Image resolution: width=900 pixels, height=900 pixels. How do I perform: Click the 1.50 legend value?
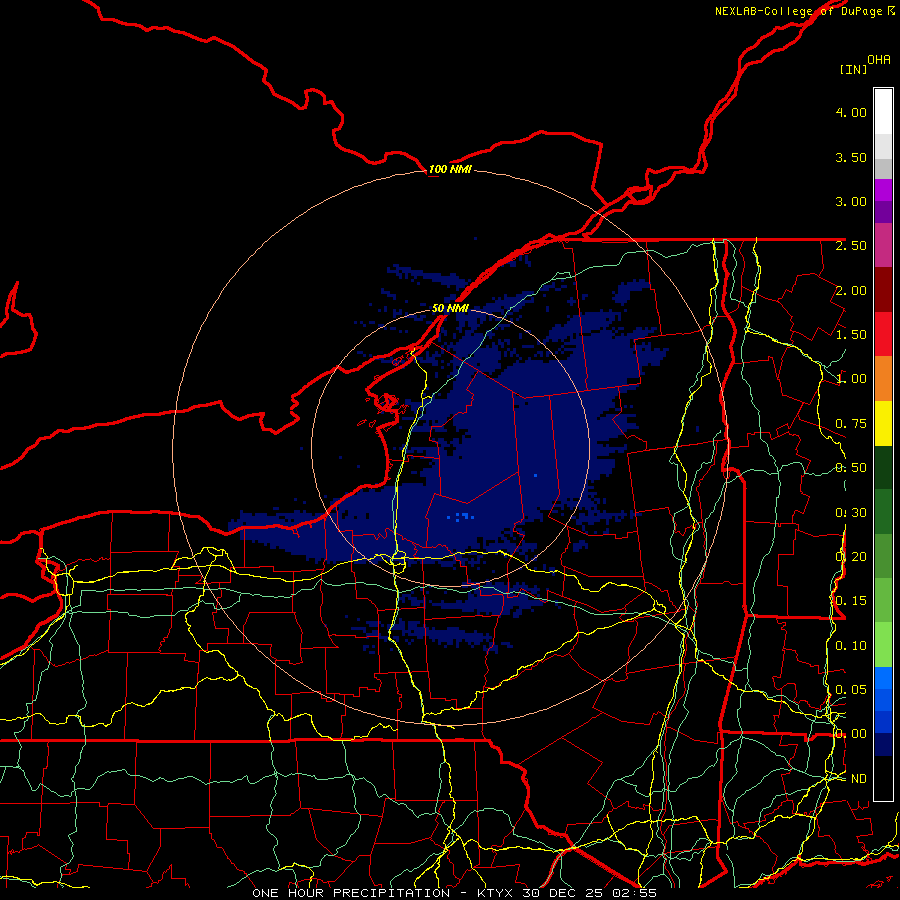(x=851, y=335)
